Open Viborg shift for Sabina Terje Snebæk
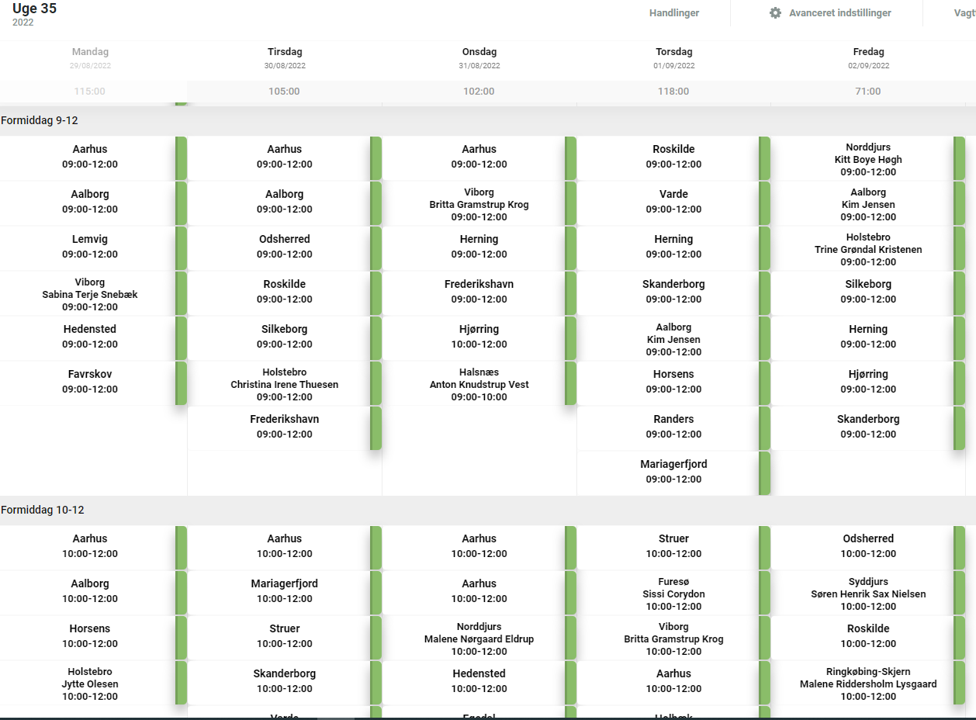 (90, 294)
